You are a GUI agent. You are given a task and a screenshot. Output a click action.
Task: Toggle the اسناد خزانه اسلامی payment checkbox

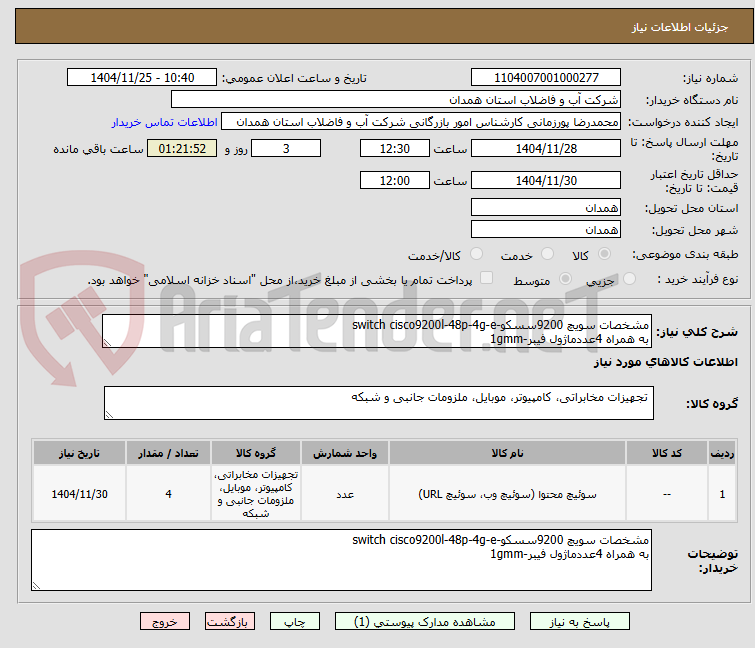pos(487,278)
